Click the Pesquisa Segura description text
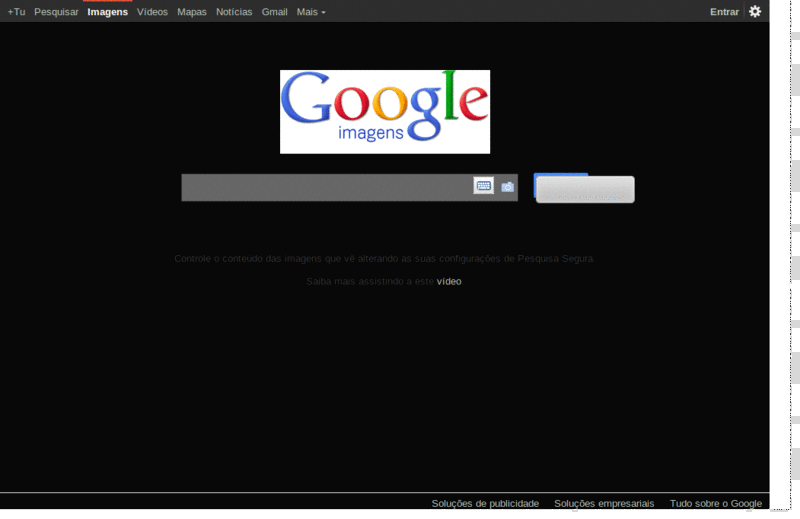Image resolution: width=800 pixels, height=519 pixels. pos(384,259)
